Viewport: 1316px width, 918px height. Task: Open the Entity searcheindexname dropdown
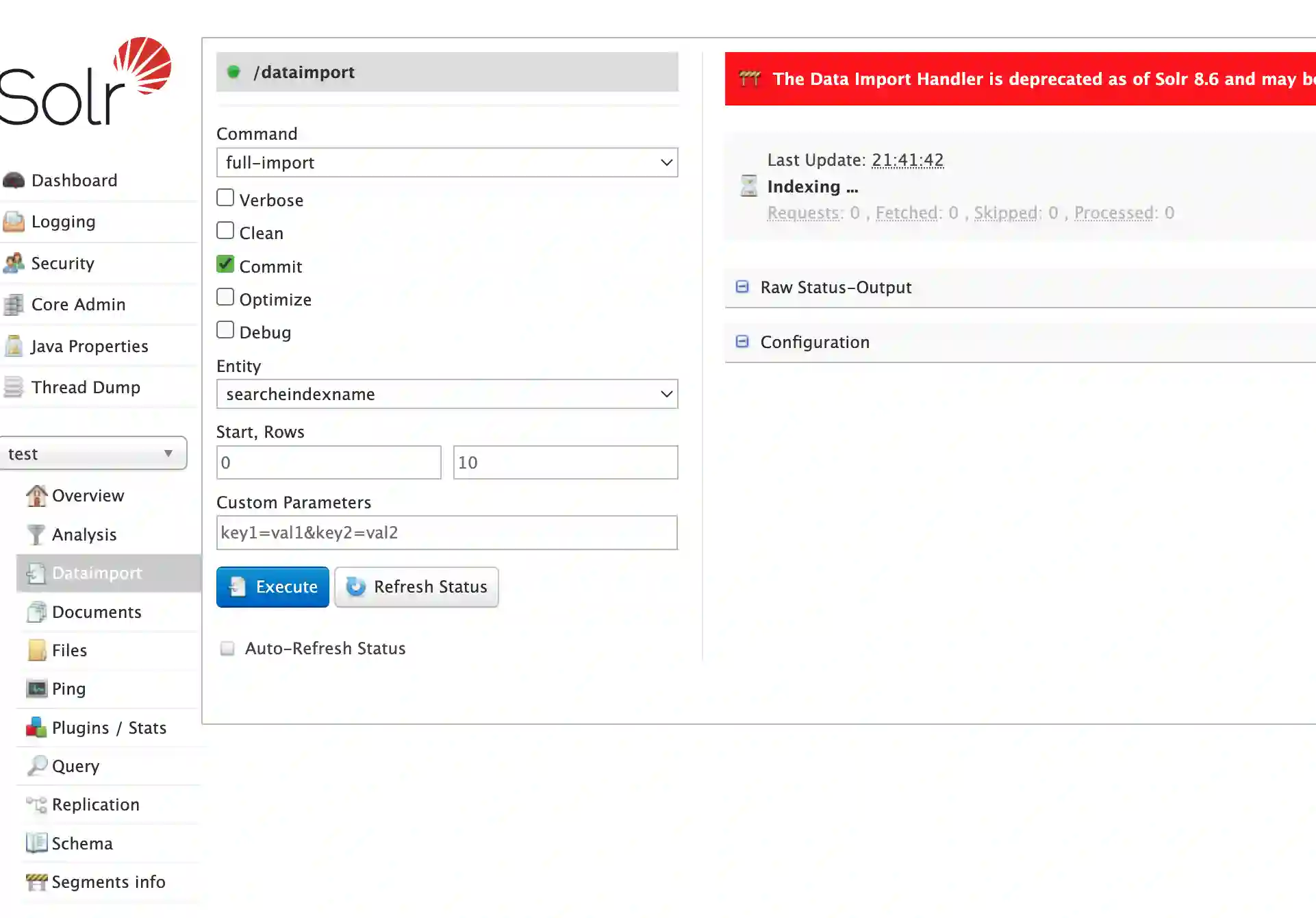pyautogui.click(x=447, y=394)
